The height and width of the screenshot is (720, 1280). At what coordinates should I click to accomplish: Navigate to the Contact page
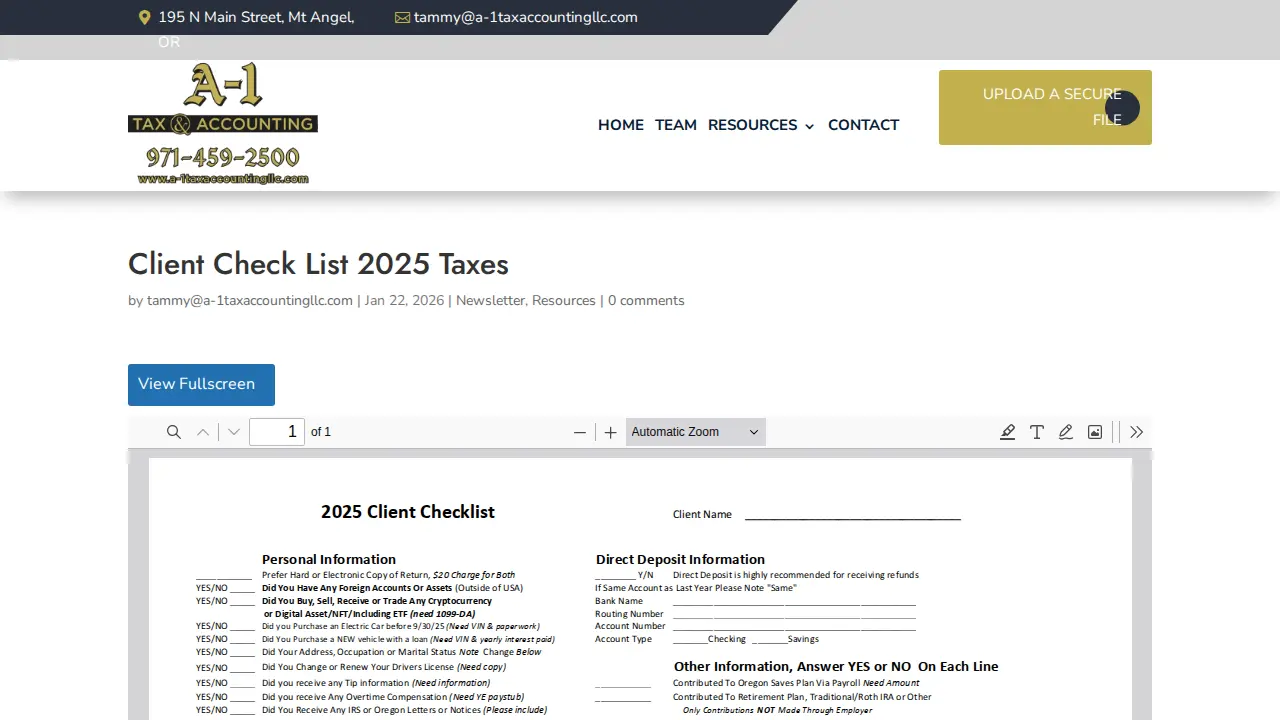(863, 125)
